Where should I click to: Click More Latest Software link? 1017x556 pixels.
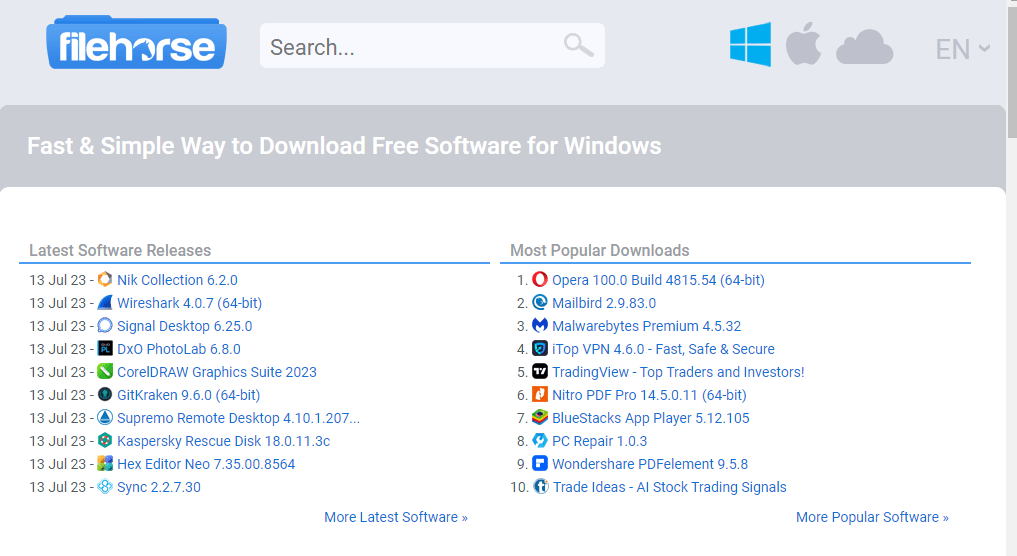(396, 517)
